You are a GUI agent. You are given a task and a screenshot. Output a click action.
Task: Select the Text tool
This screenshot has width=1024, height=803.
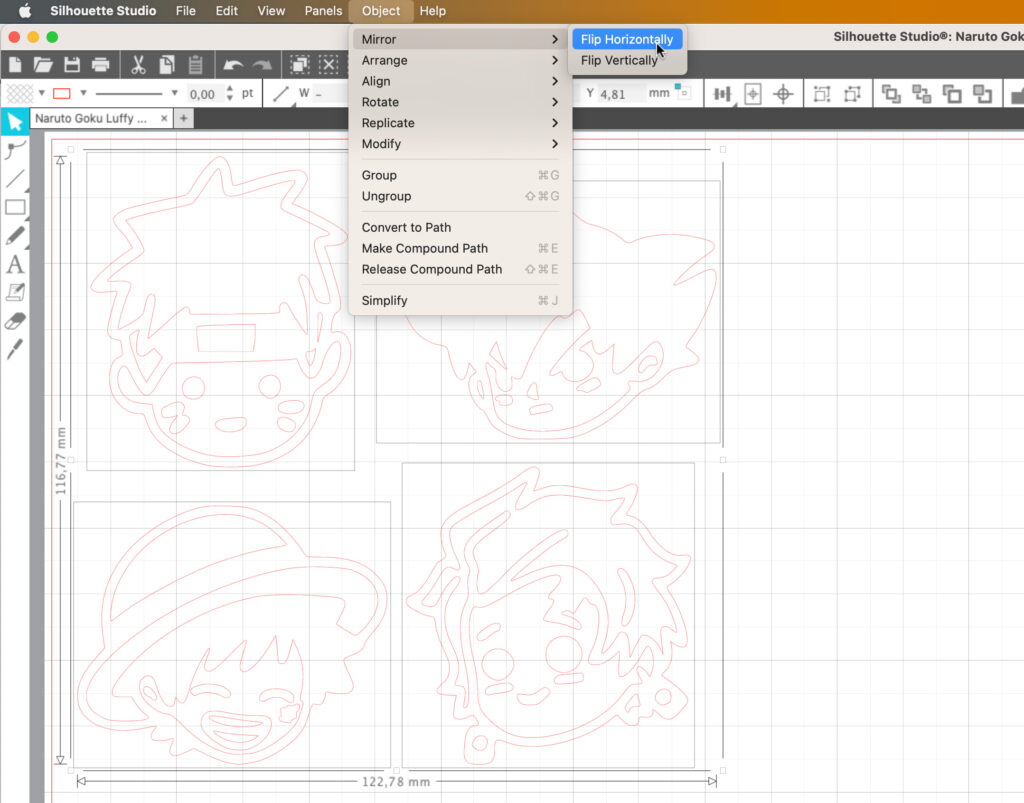15,265
